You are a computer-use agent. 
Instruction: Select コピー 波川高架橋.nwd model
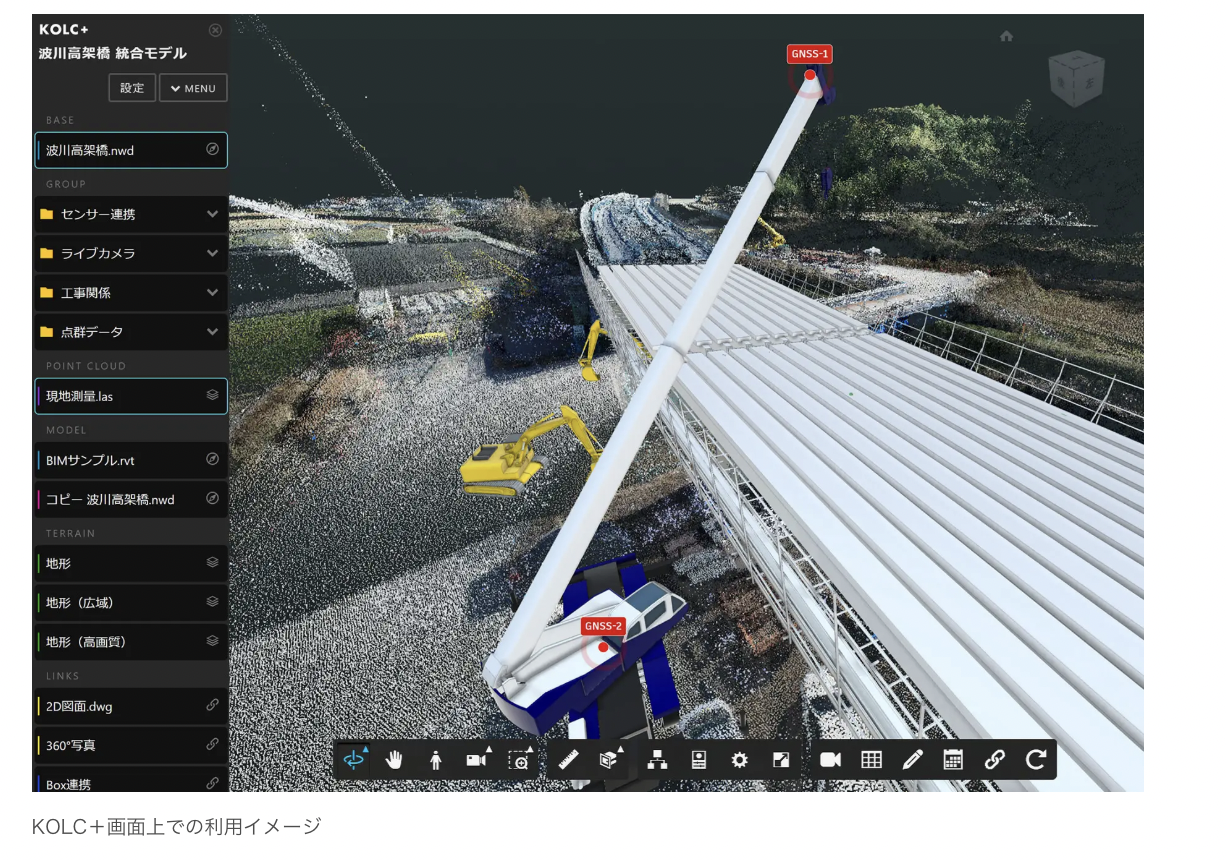tap(131, 499)
